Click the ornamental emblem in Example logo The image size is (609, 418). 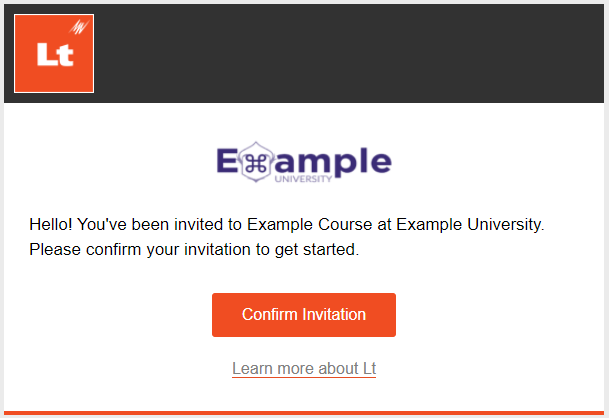(256, 162)
